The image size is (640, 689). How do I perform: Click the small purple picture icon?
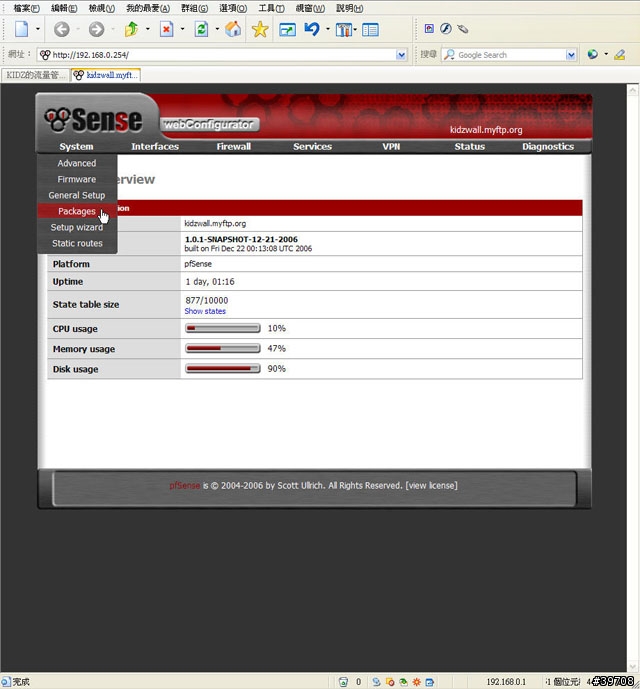click(x=429, y=29)
